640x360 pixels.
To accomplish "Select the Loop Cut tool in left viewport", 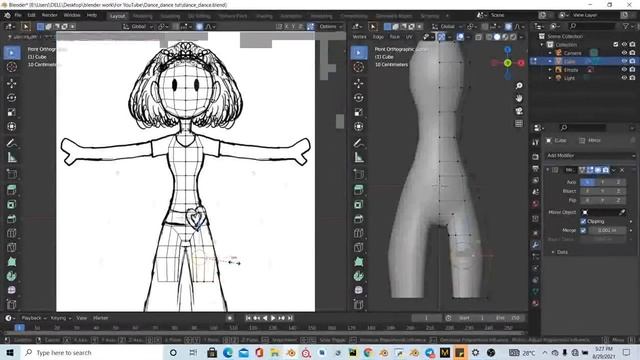I will point(11,233).
